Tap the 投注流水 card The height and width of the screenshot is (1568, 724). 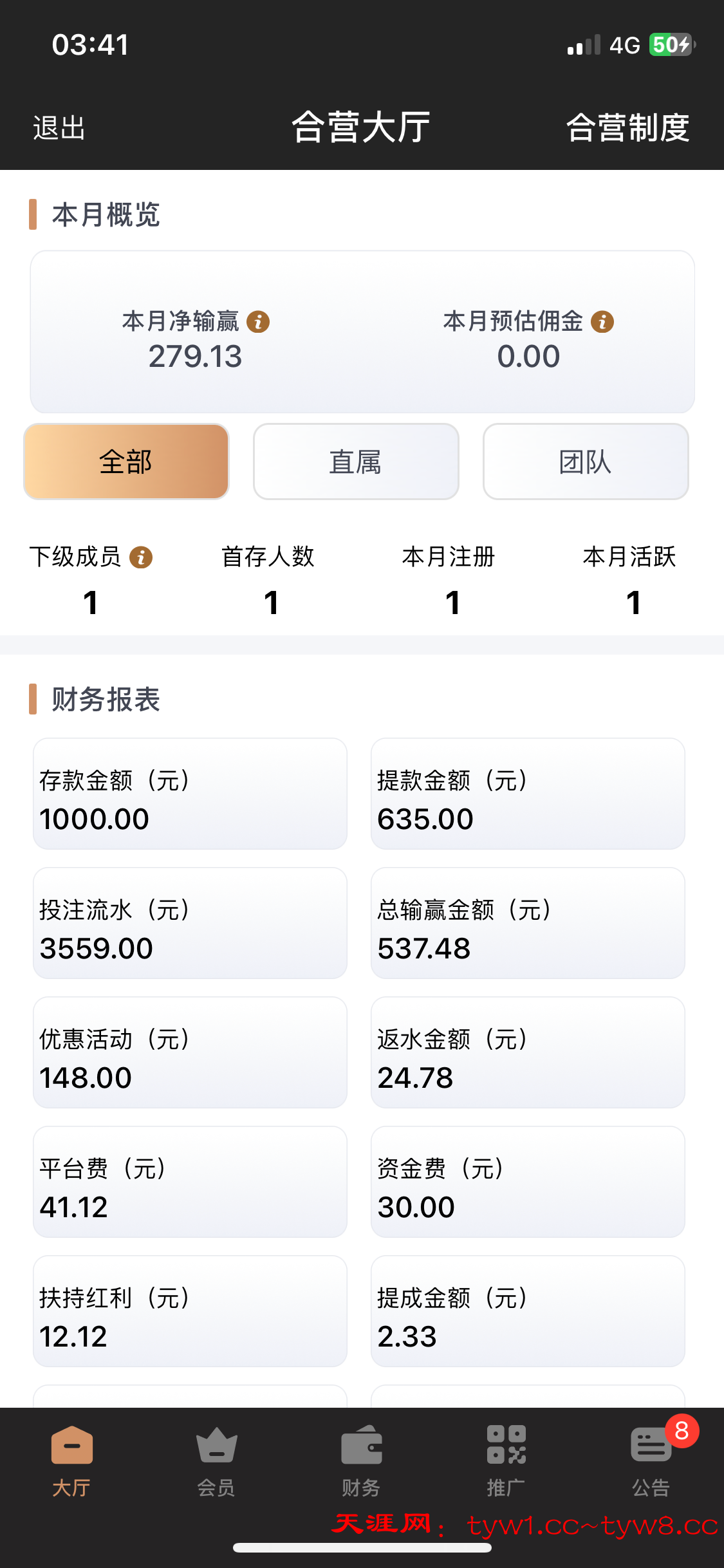pos(190,923)
